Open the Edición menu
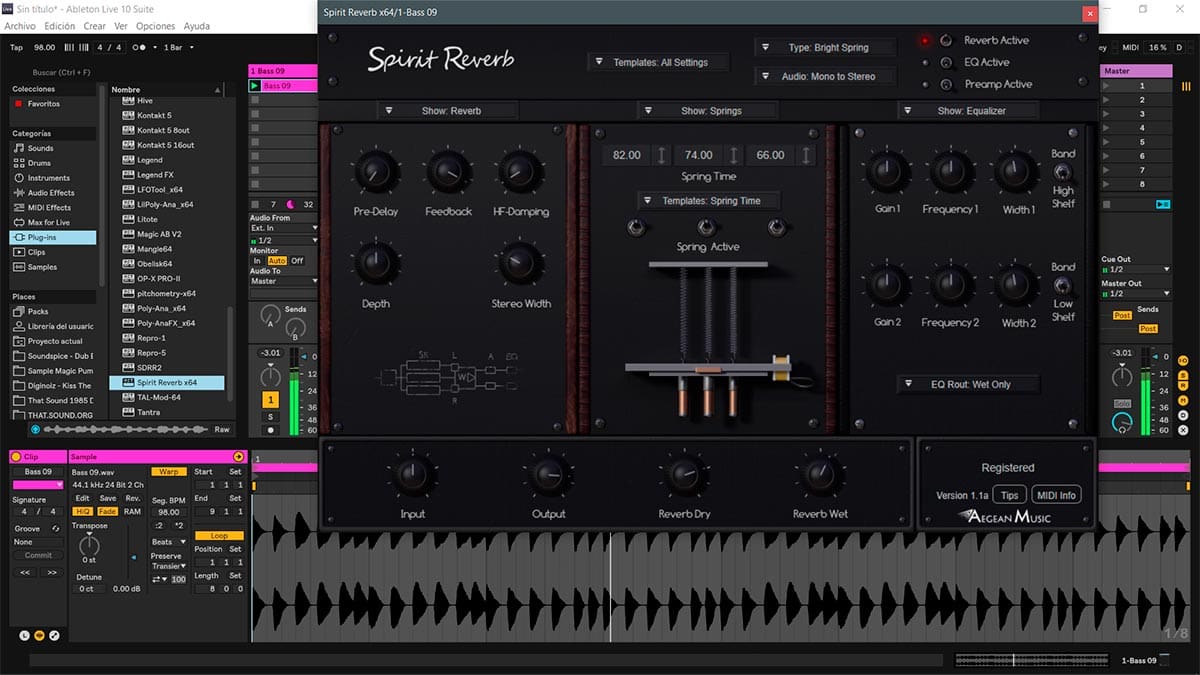The height and width of the screenshot is (675, 1200). coord(60,26)
